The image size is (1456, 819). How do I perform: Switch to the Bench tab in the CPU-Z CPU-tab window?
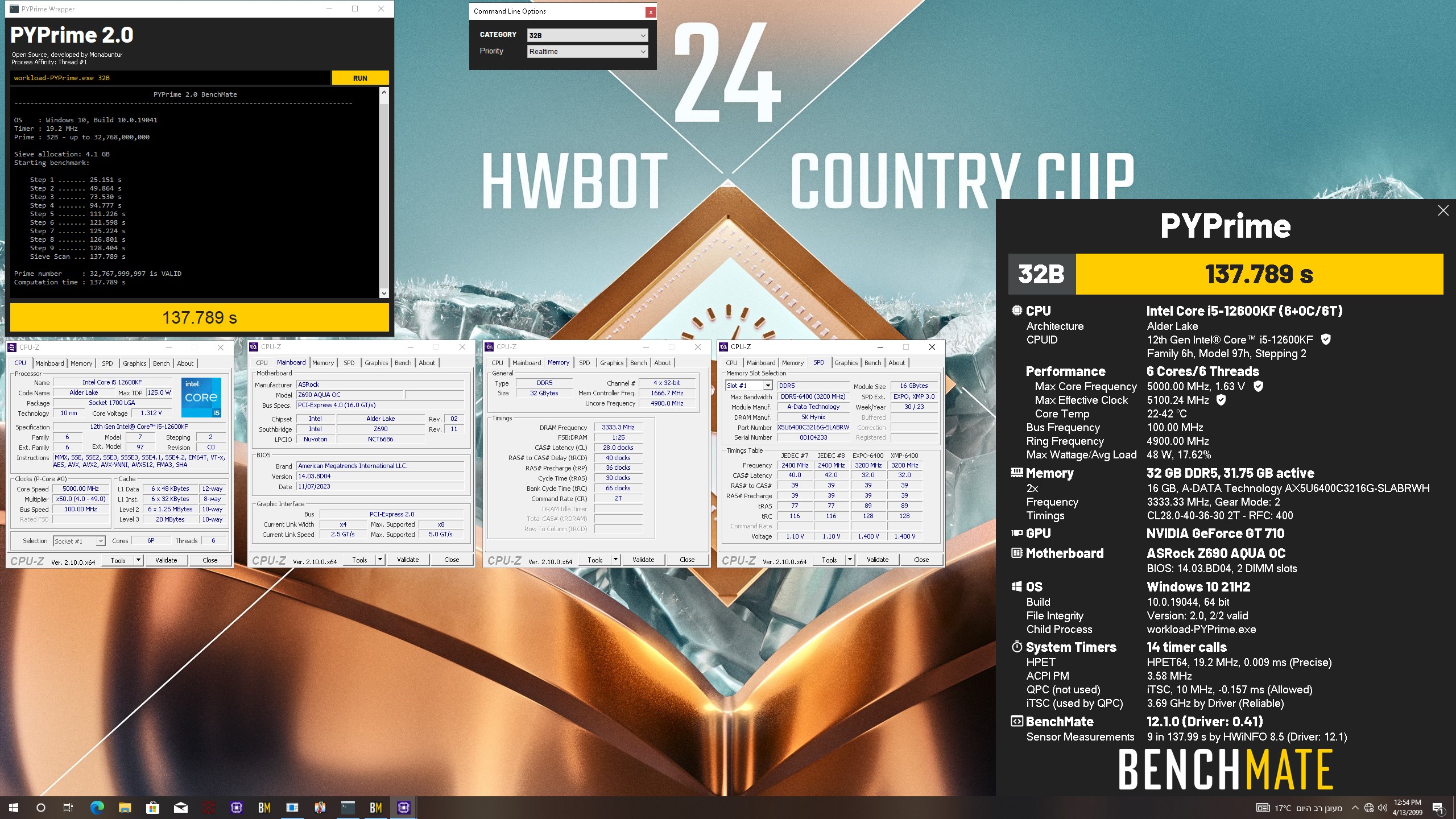(162, 363)
